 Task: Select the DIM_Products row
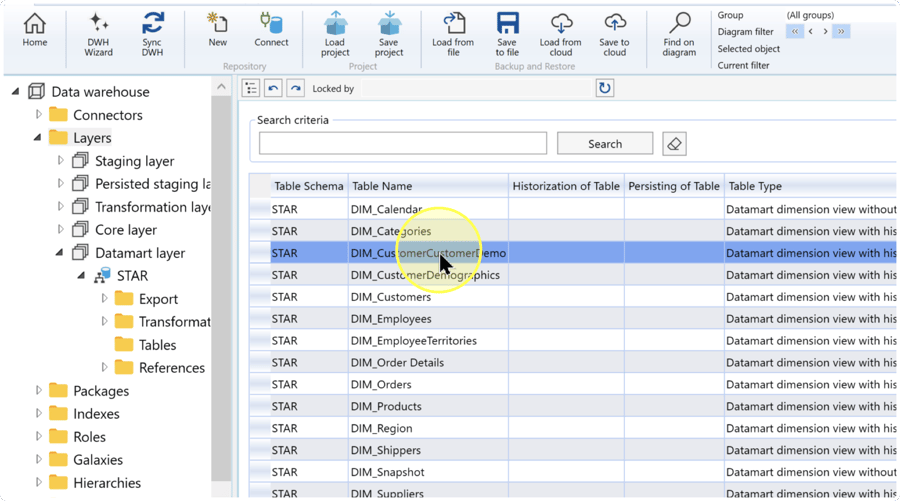pos(573,406)
